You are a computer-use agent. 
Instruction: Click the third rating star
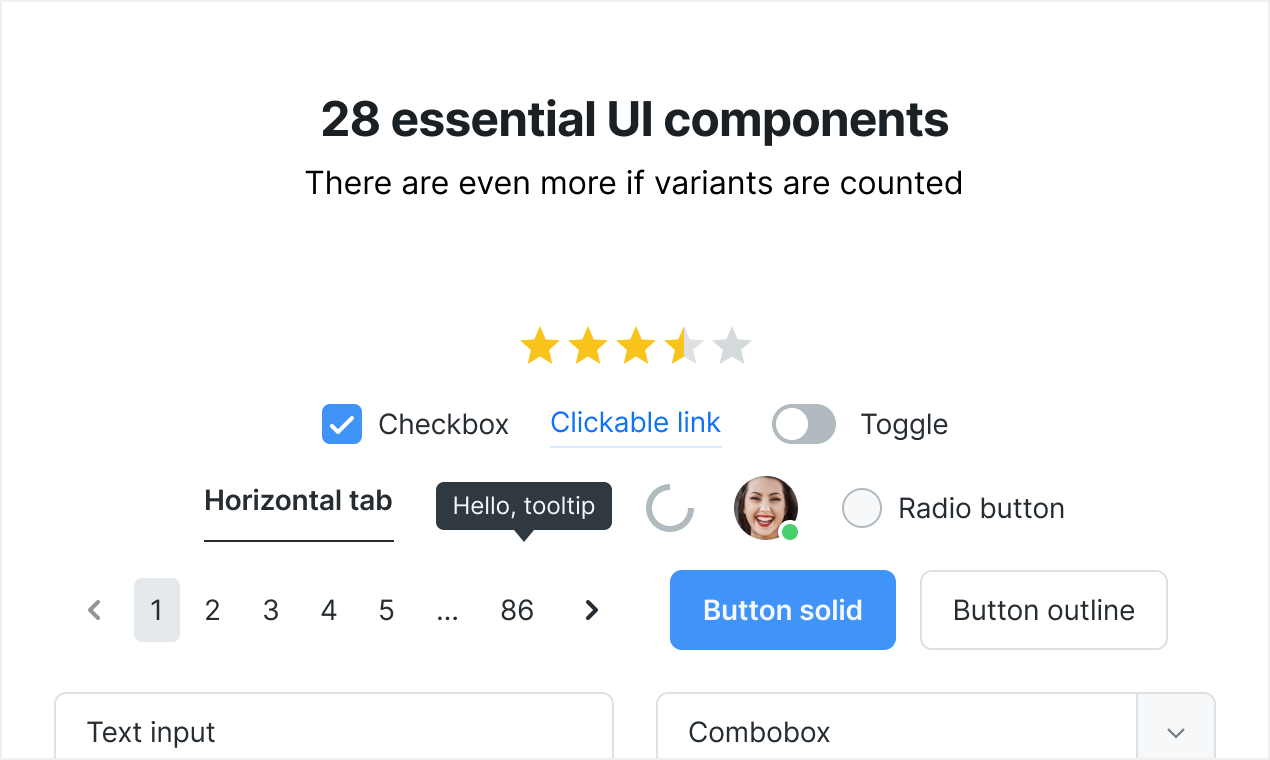(636, 347)
